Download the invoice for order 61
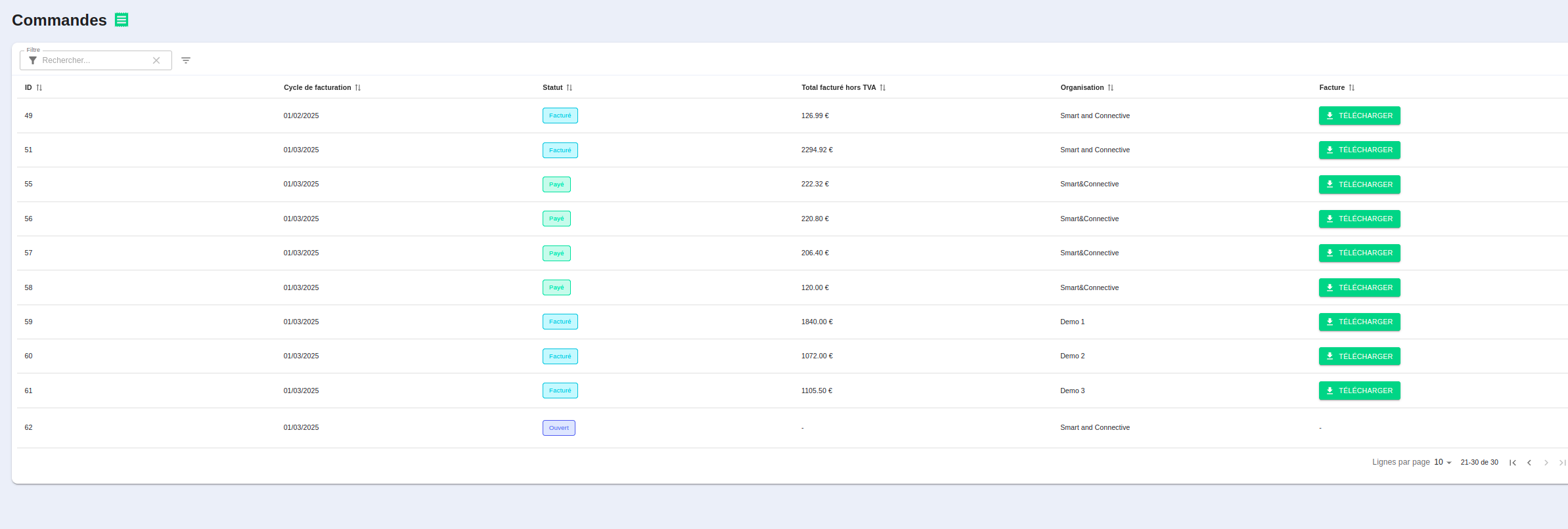1568x529 pixels. [x=1359, y=391]
